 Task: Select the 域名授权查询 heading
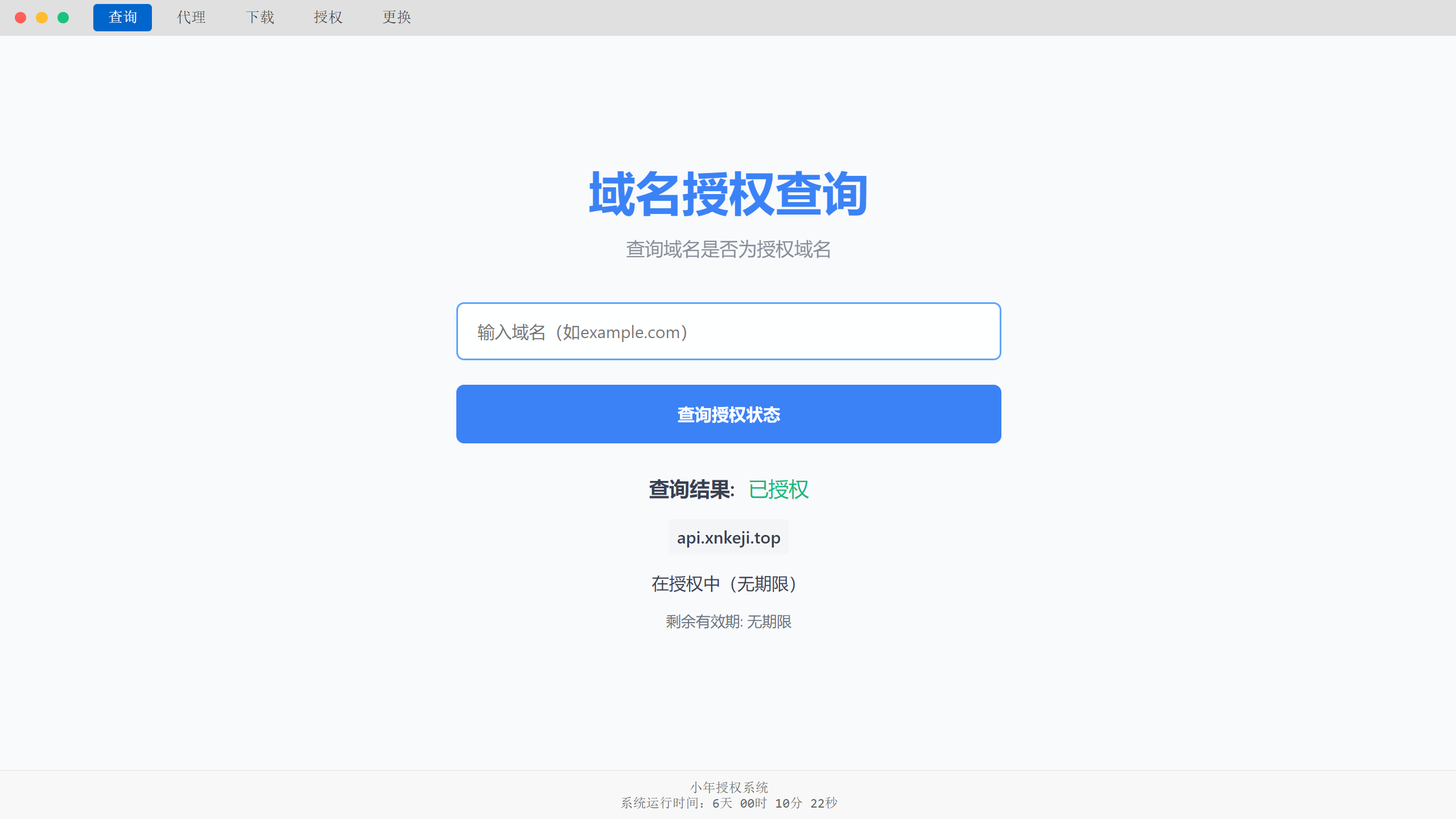728,194
